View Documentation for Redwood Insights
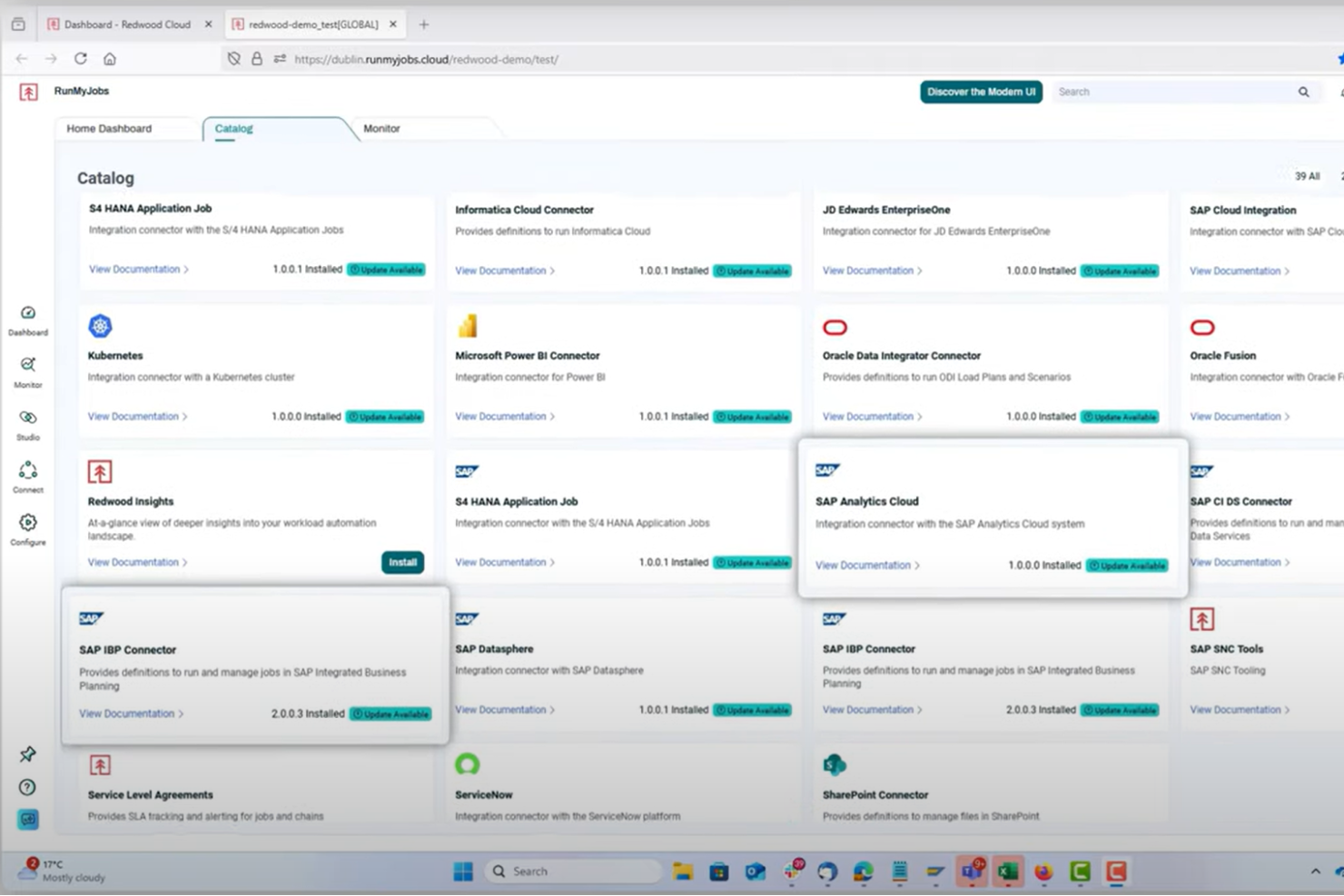This screenshot has width=1344, height=896. (138, 563)
